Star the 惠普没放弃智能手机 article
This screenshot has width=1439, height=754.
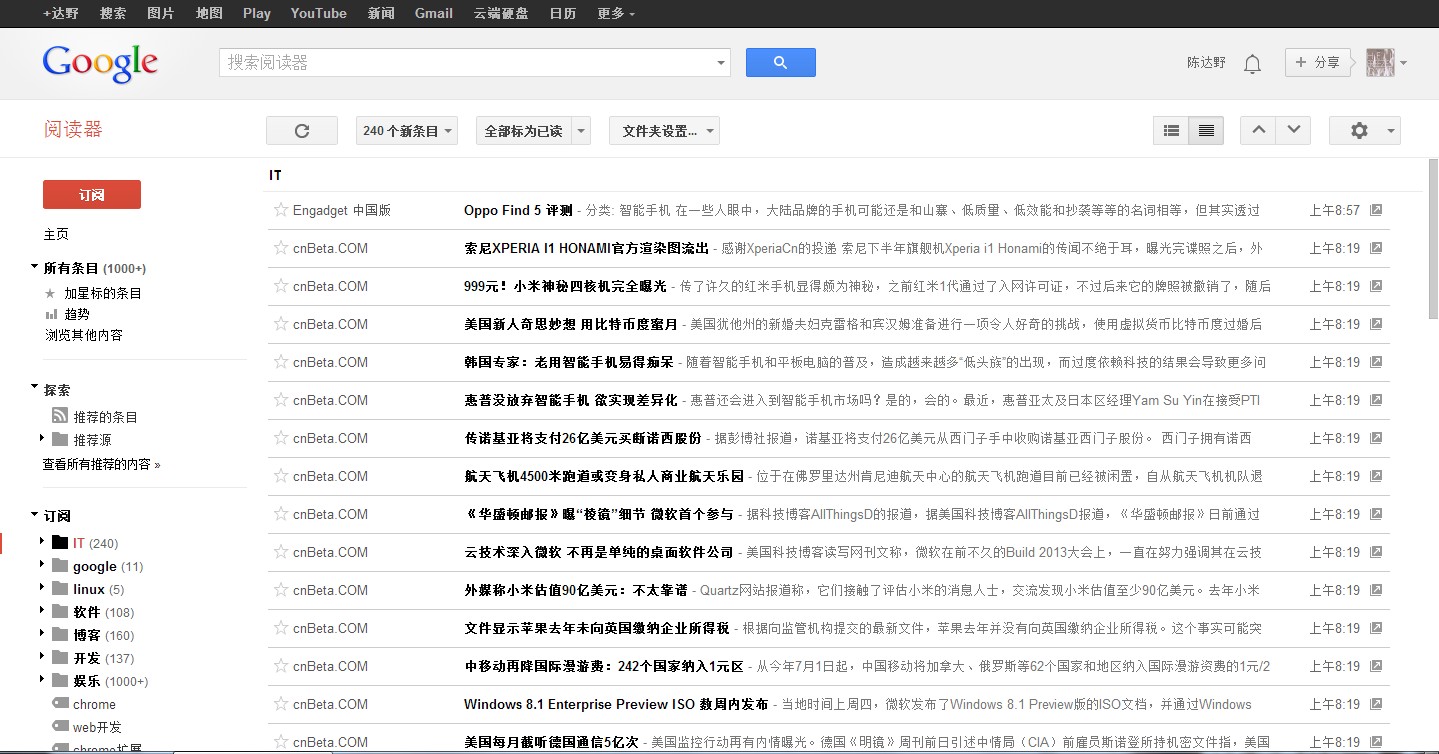[x=281, y=400]
